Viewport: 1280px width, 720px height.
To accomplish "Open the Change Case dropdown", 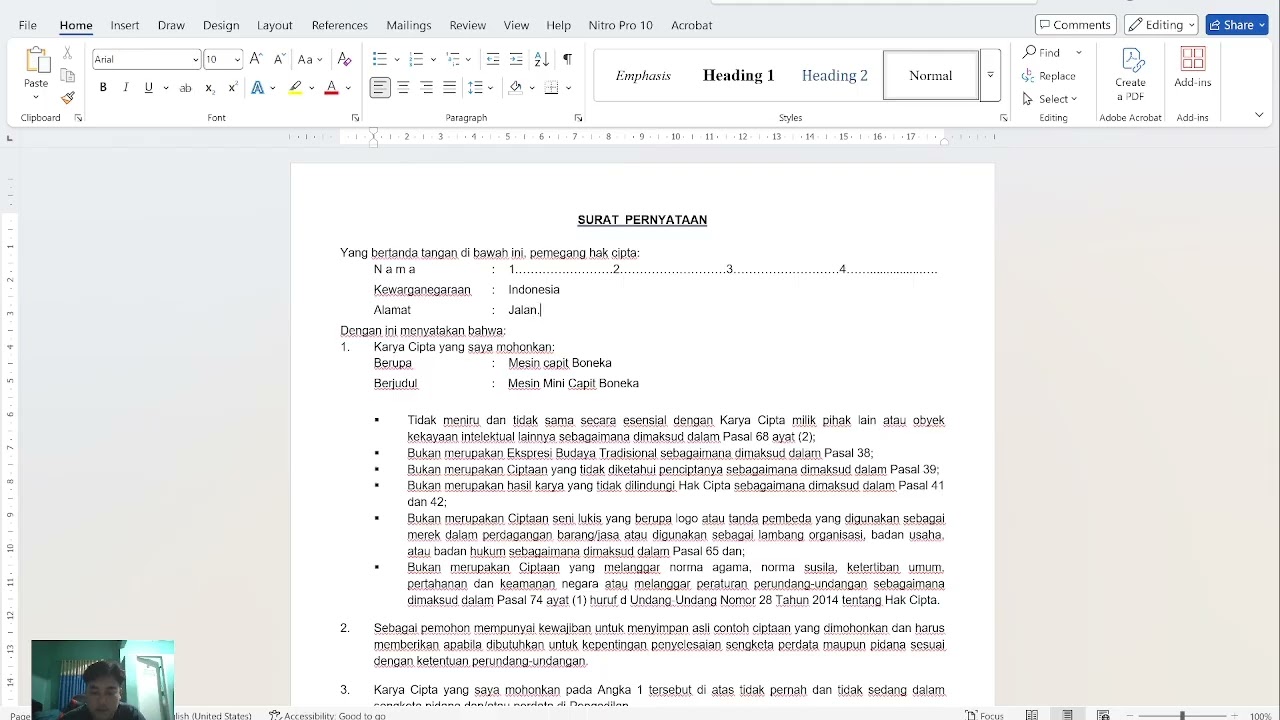I will tap(310, 59).
